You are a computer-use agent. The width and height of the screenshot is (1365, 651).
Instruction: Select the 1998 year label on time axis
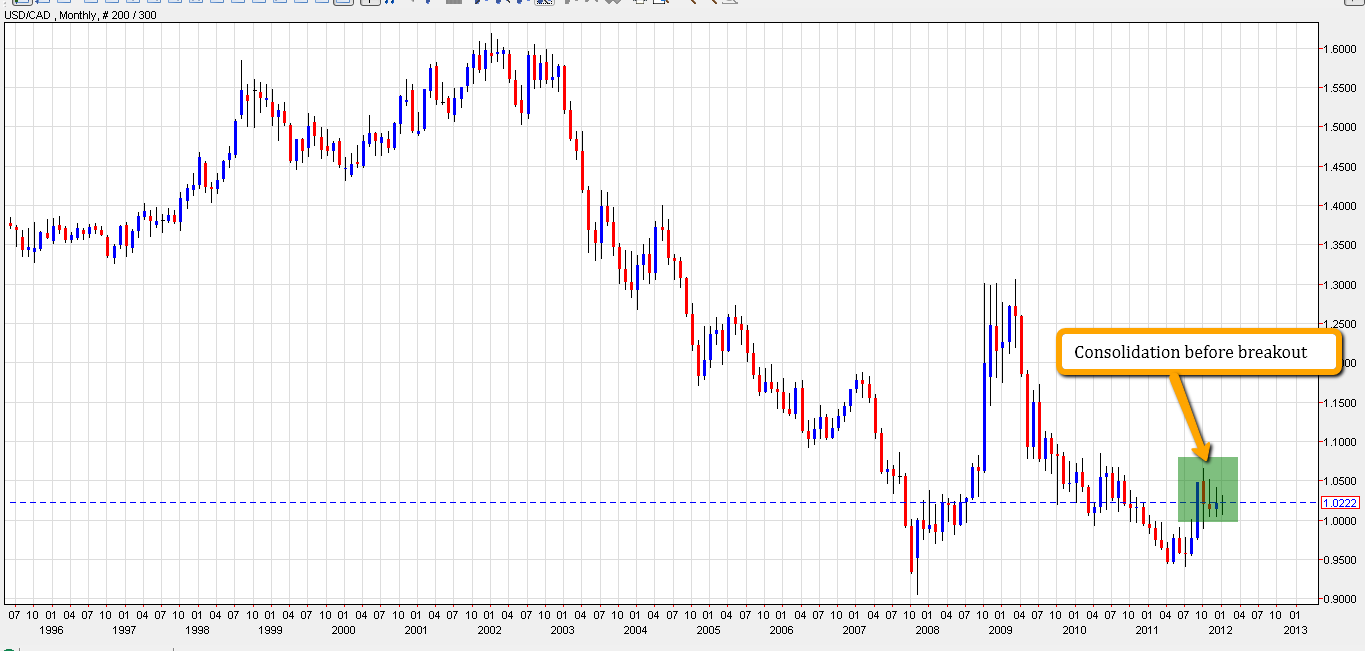(196, 631)
